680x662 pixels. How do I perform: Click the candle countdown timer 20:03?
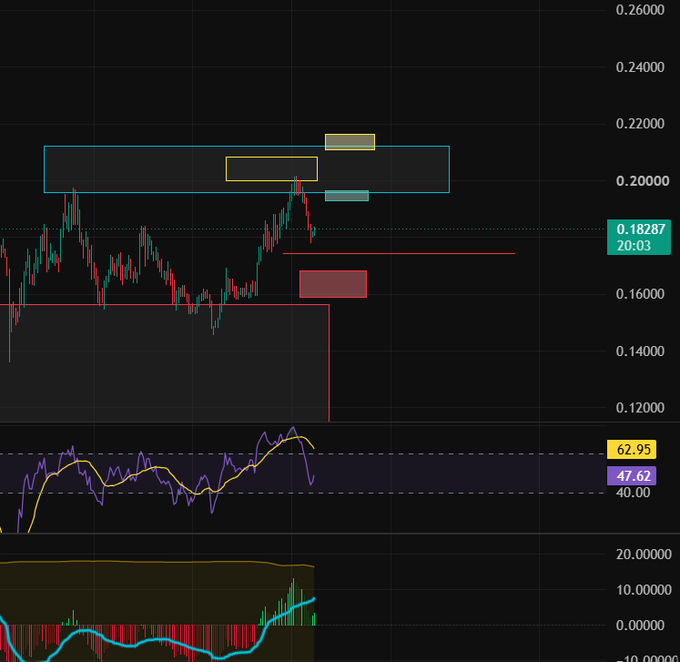pos(634,246)
